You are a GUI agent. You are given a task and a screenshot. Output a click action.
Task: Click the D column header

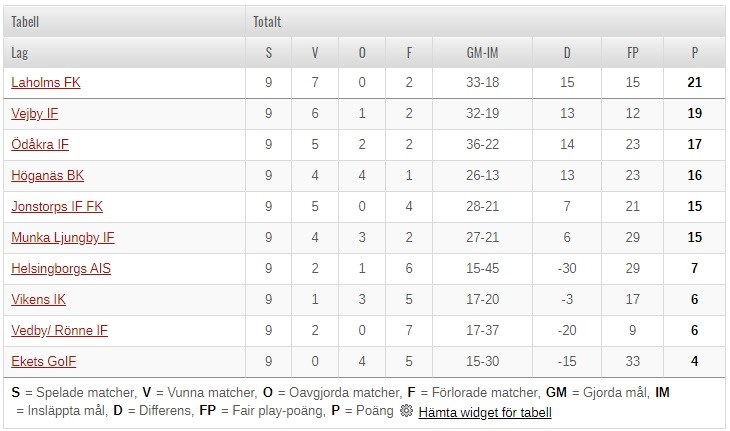coord(568,52)
